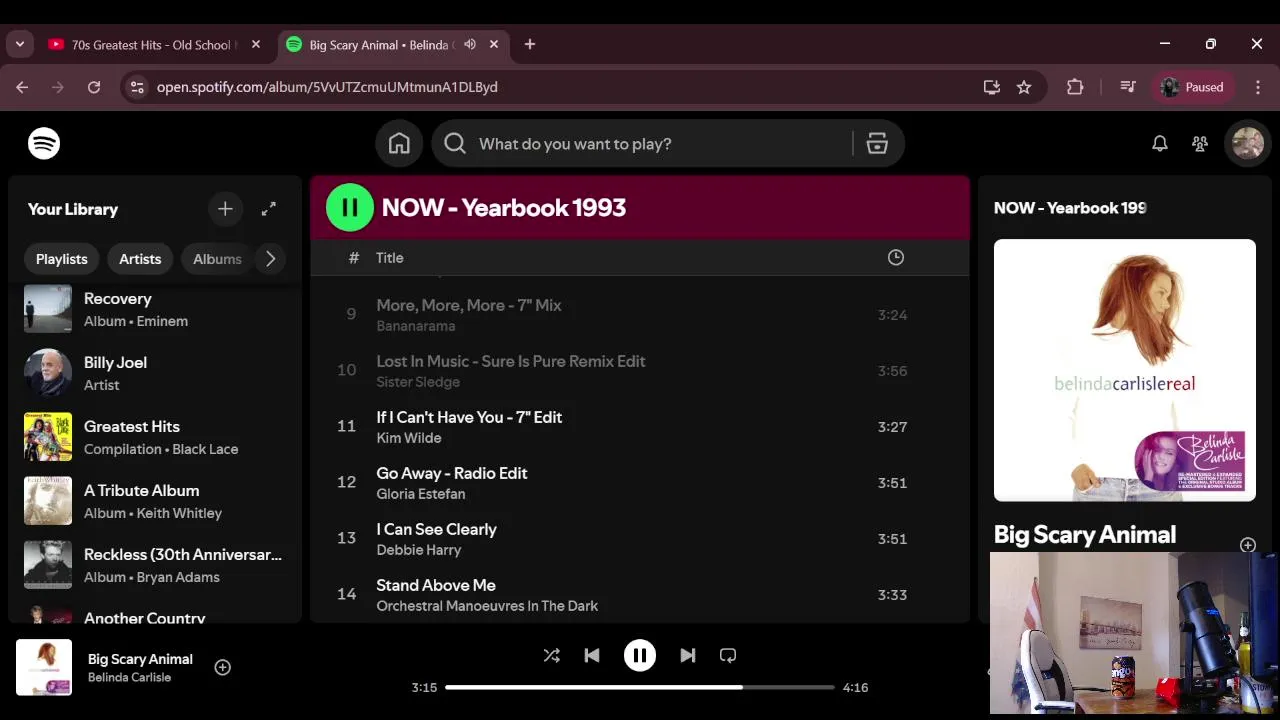The image size is (1280, 720).
Task: Open A Tribute Album by Keith Whitley
Action: (156, 501)
